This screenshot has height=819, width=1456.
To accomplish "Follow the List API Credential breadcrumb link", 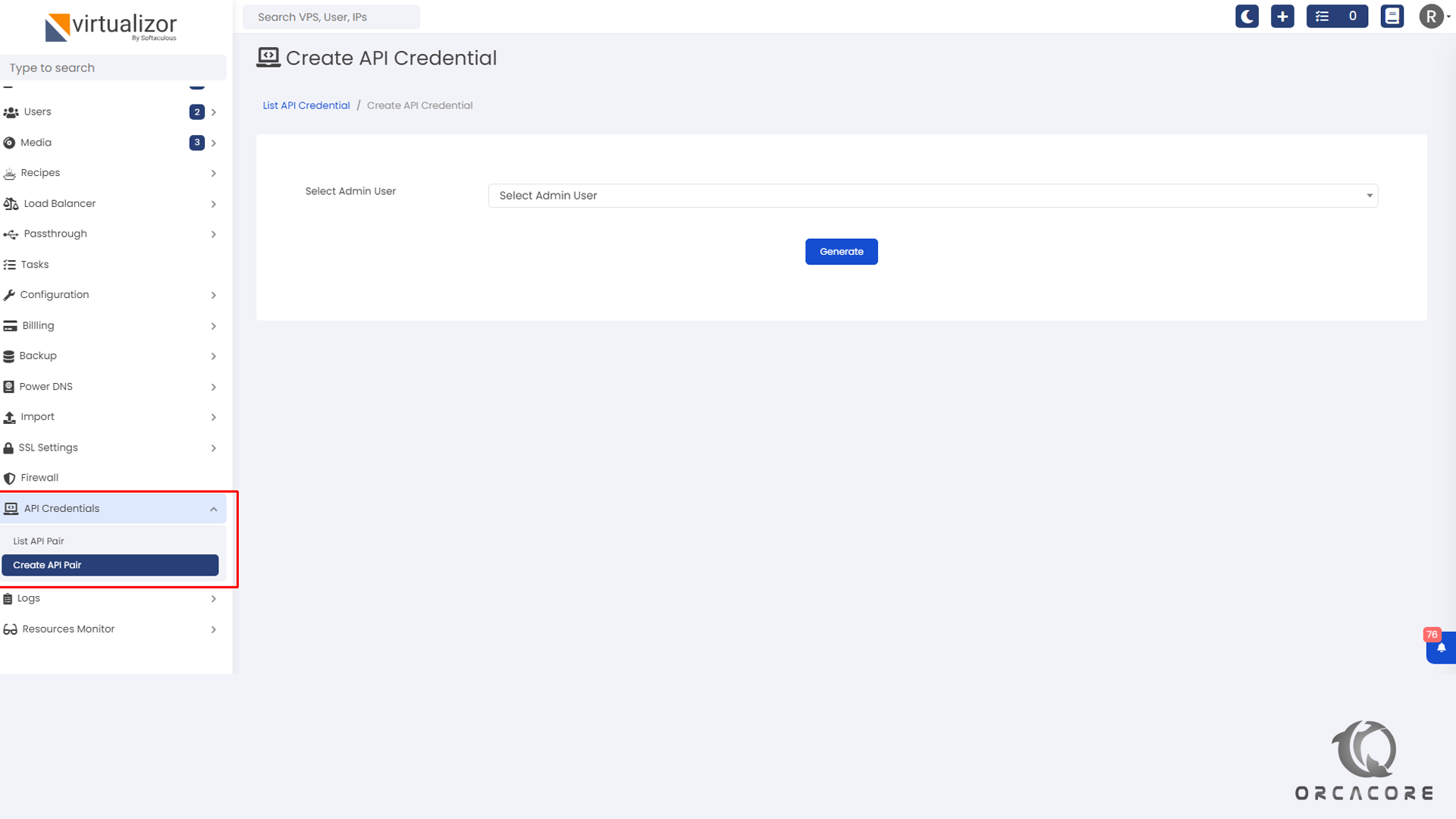I will click(x=306, y=105).
